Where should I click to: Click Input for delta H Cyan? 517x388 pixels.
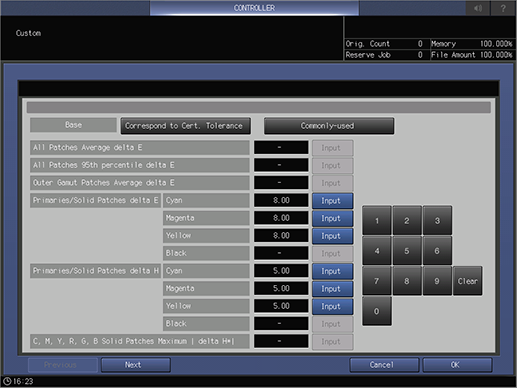(x=332, y=271)
